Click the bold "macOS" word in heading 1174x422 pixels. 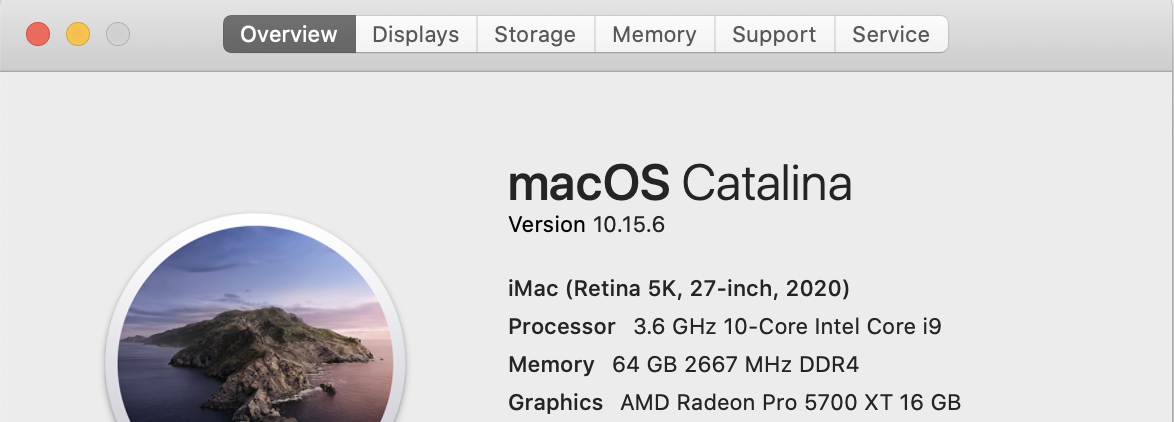[588, 184]
